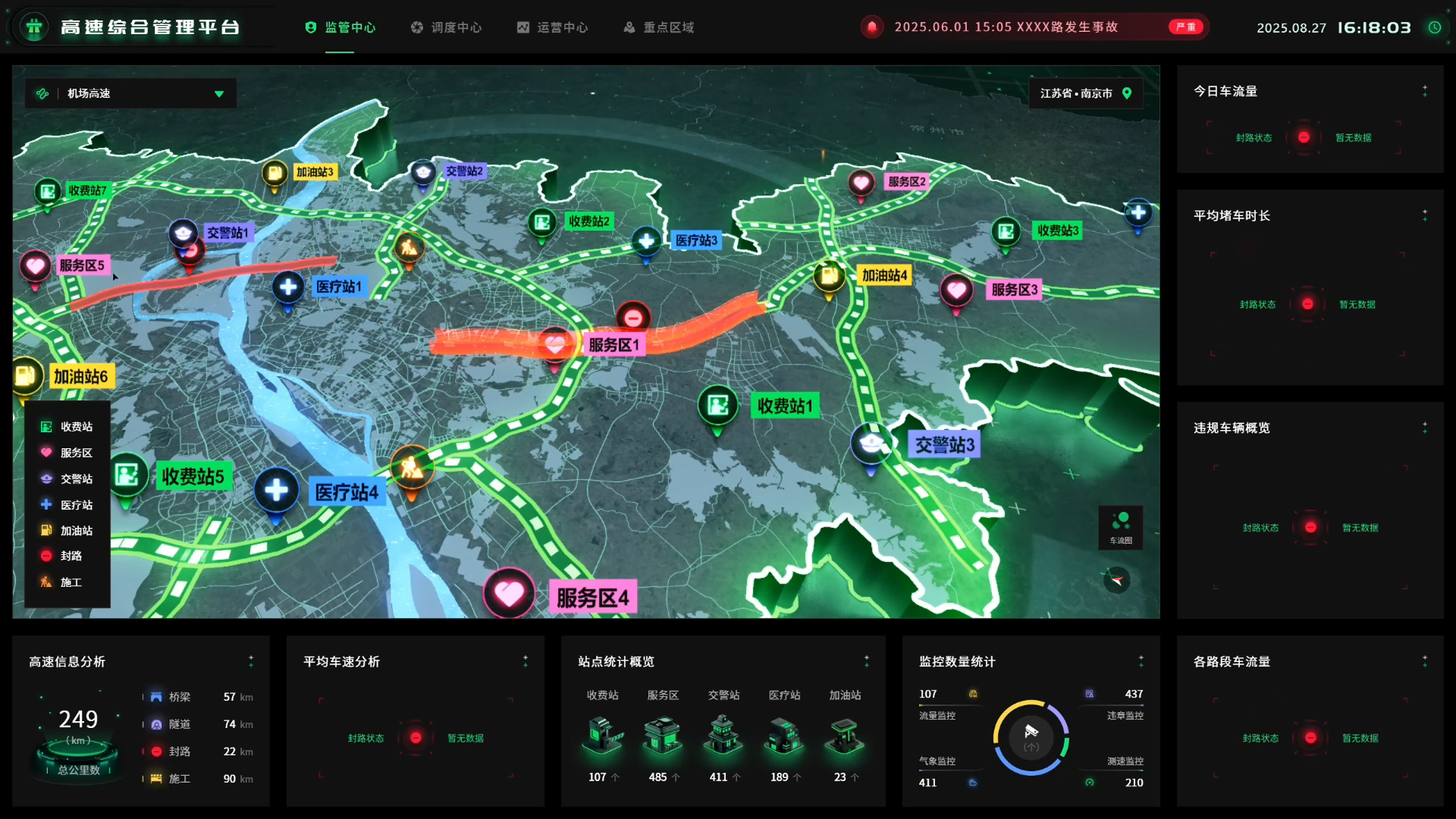
Task: Select the 收费站7 map marker
Action: pyautogui.click(x=48, y=192)
